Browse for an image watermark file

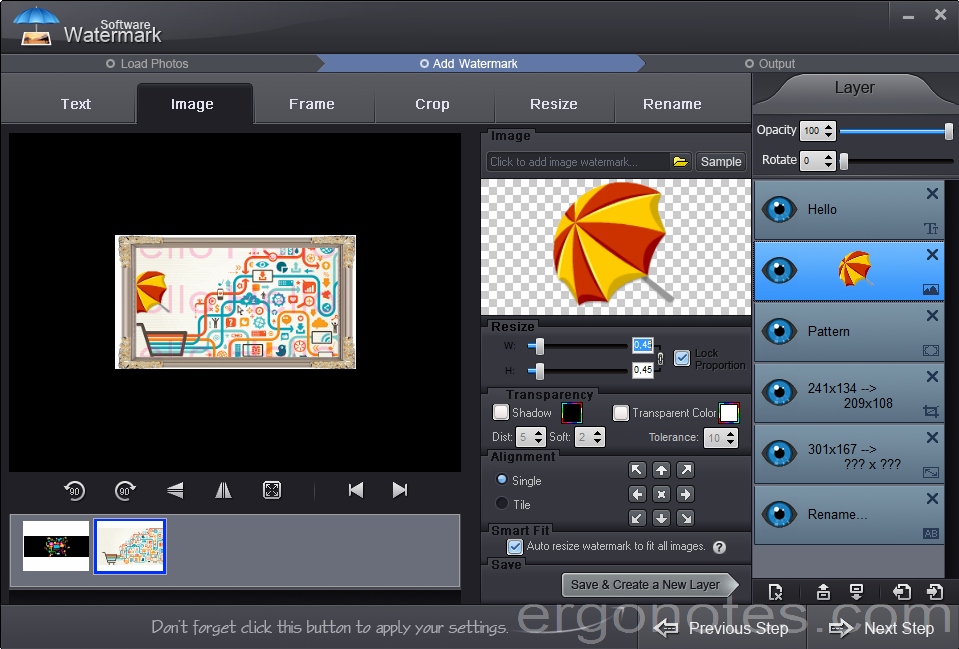click(x=680, y=161)
